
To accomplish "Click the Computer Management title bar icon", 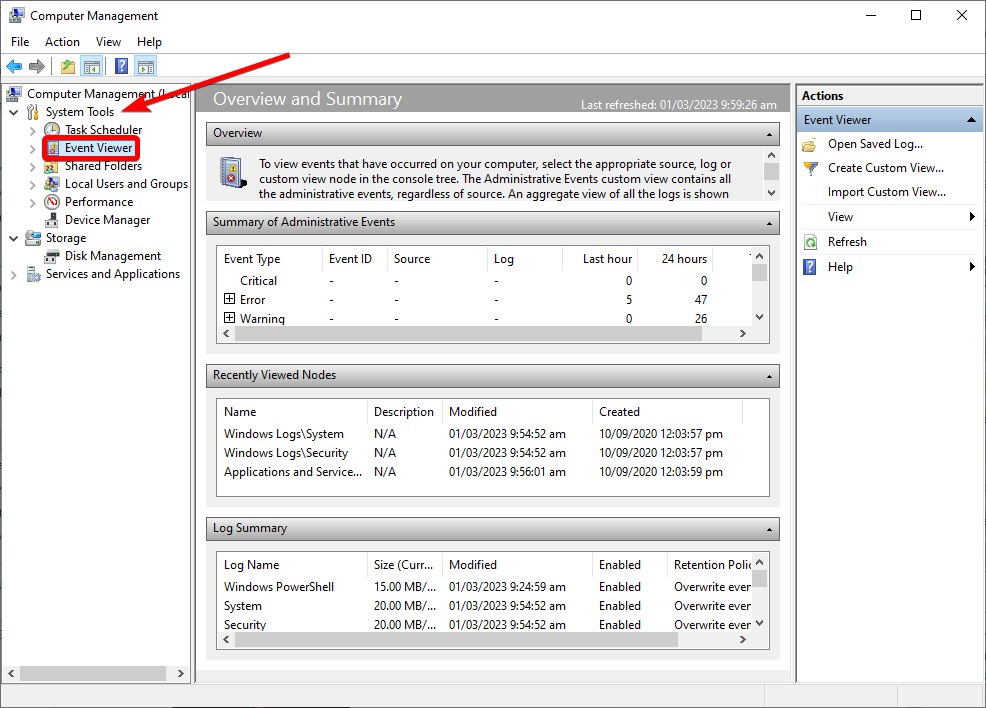I will pyautogui.click(x=16, y=15).
